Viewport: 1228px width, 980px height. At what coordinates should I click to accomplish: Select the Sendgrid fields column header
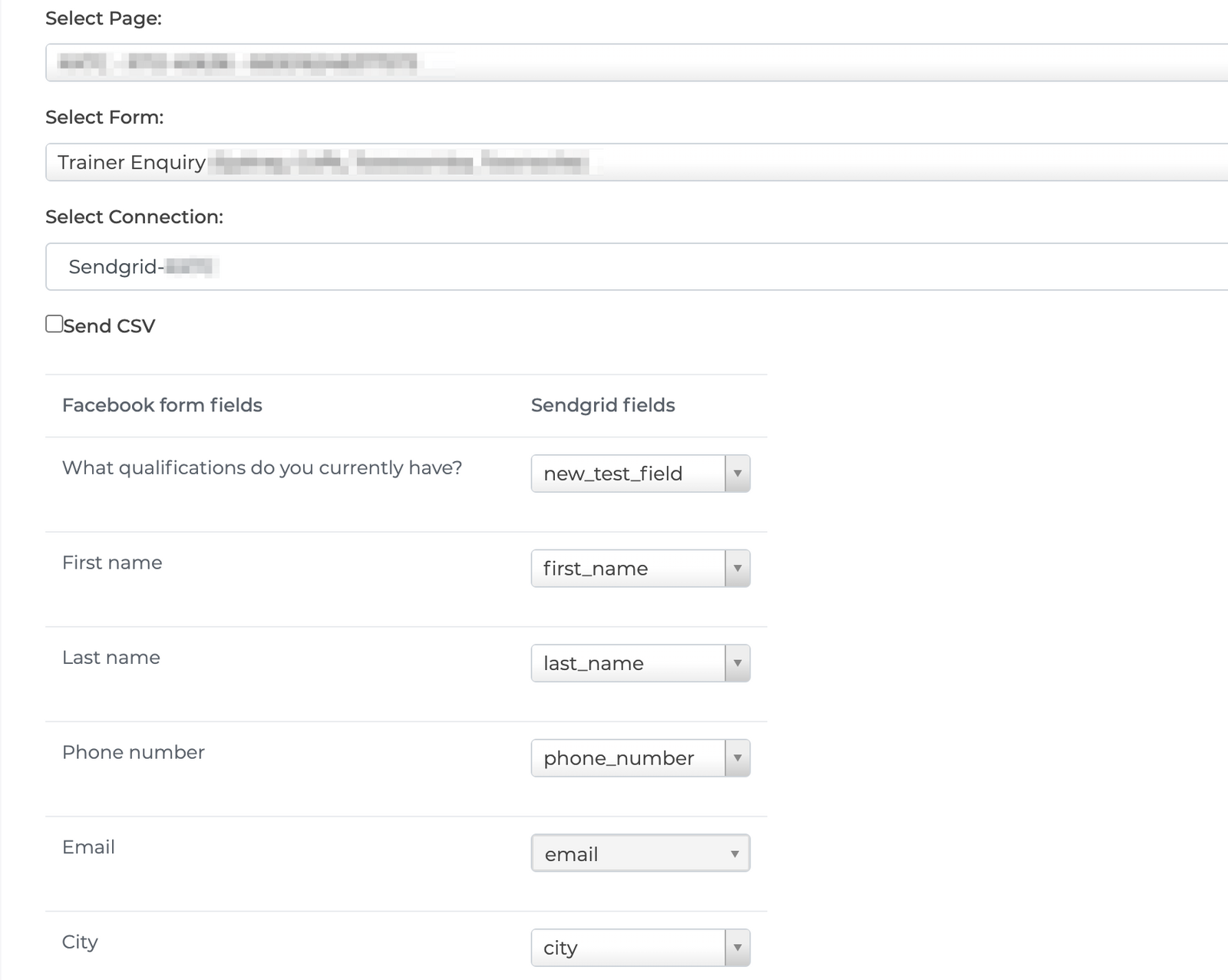(603, 405)
